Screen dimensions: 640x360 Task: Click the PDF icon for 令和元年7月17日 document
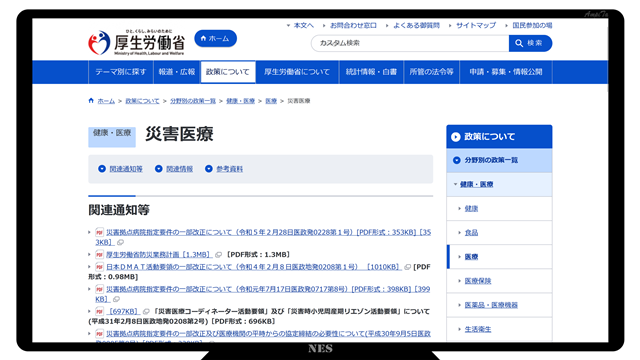(x=99, y=289)
